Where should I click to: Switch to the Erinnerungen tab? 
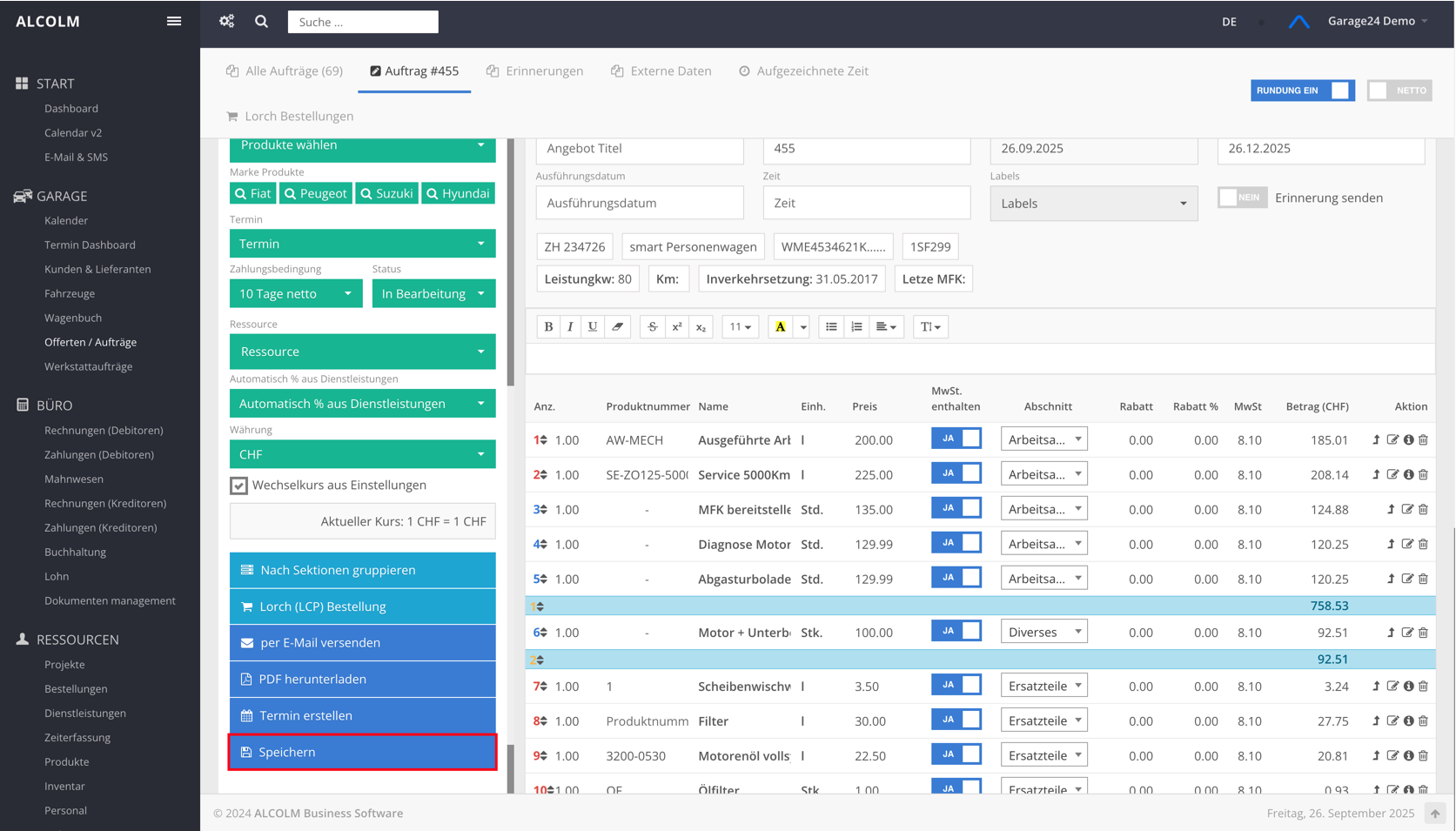coord(535,71)
